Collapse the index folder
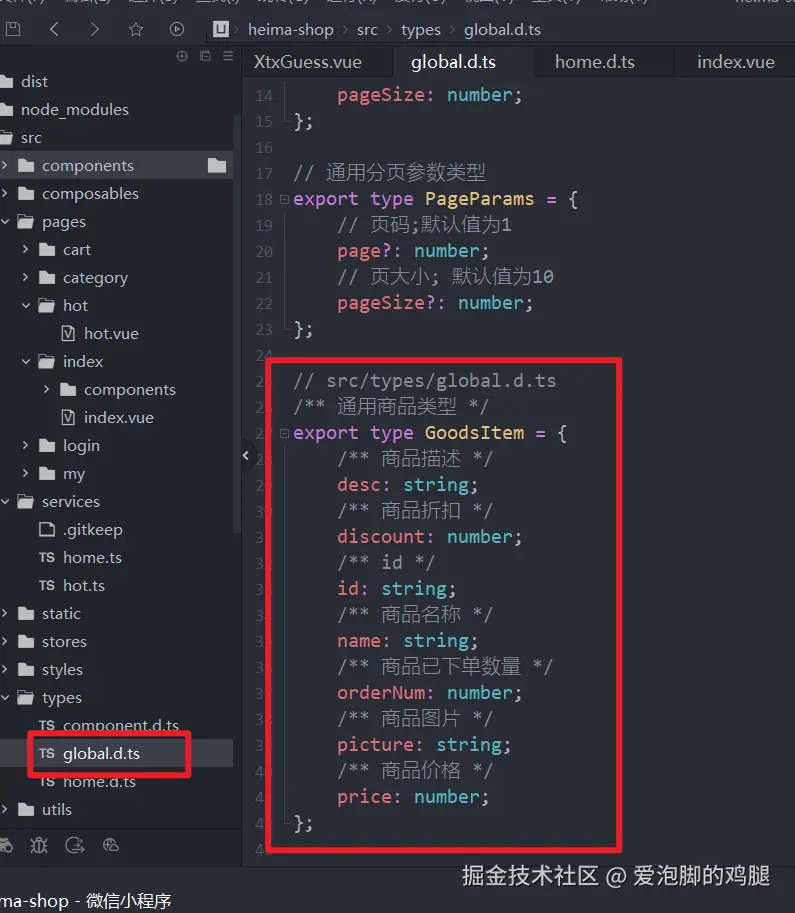The image size is (795, 913). pyautogui.click(x=26, y=361)
